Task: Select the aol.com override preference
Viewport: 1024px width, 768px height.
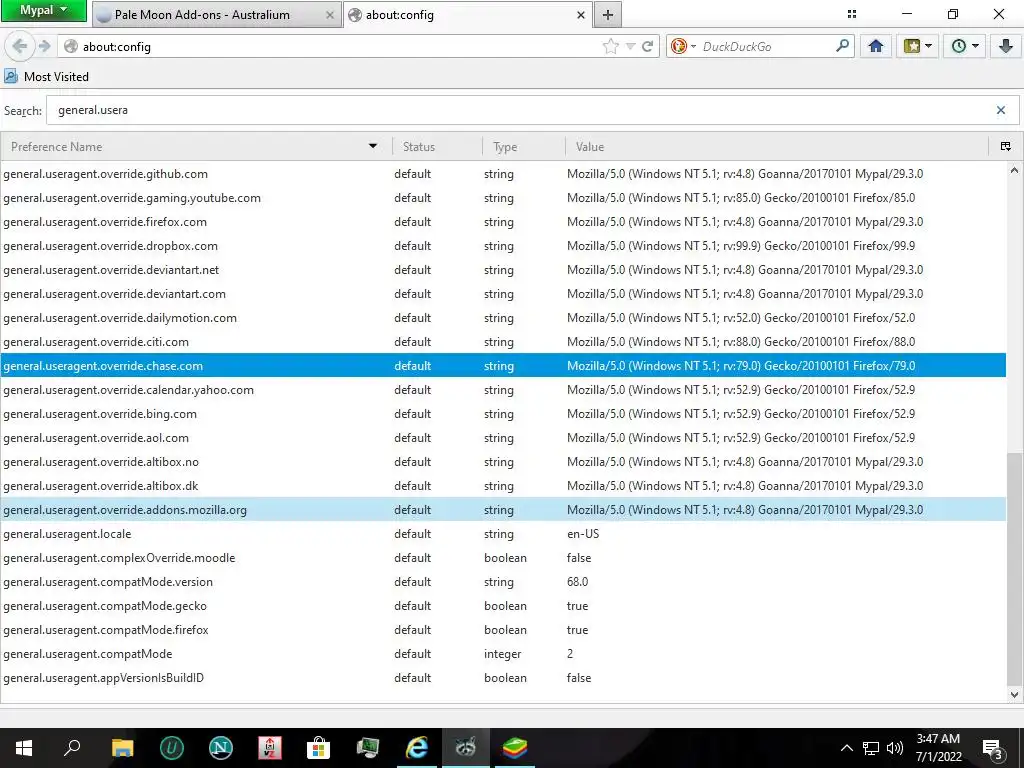Action: coord(503,438)
